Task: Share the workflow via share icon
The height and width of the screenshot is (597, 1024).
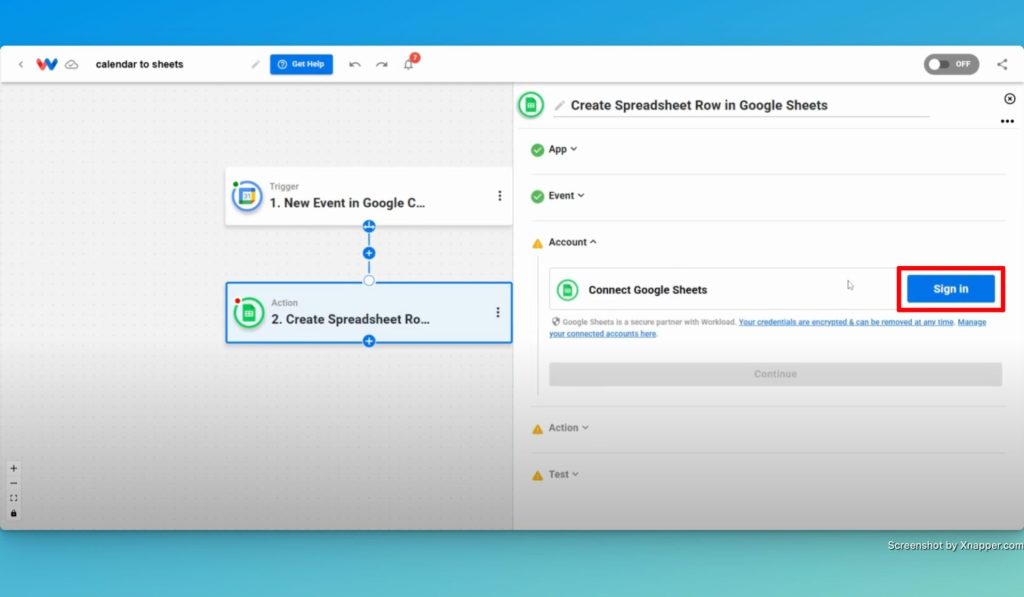Action: click(x=1002, y=64)
